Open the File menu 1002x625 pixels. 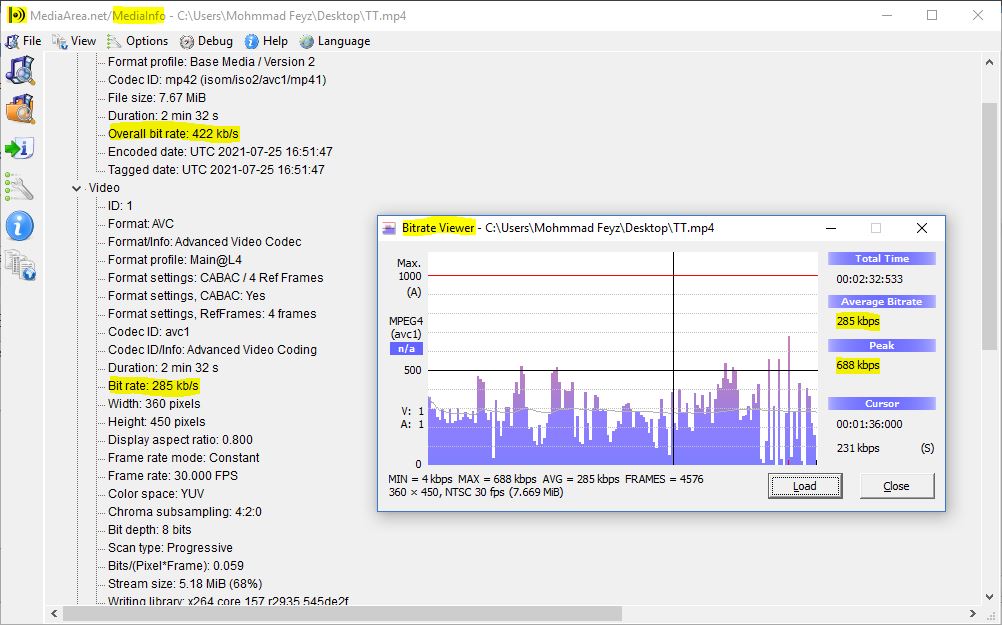pyautogui.click(x=24, y=41)
